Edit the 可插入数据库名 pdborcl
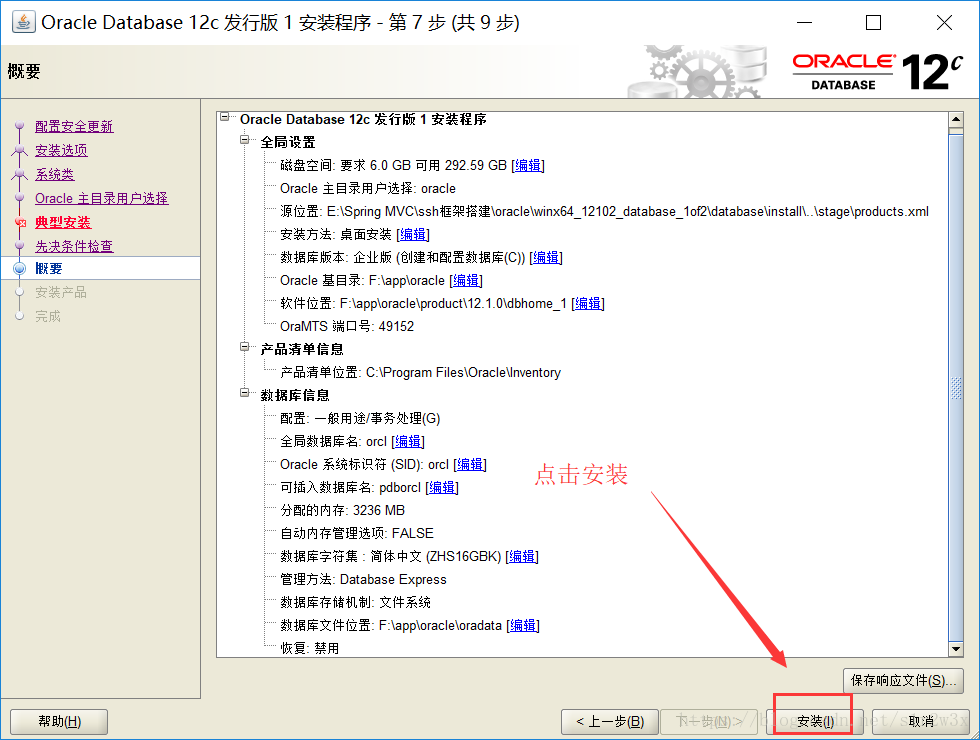The width and height of the screenshot is (980, 740). point(442,488)
